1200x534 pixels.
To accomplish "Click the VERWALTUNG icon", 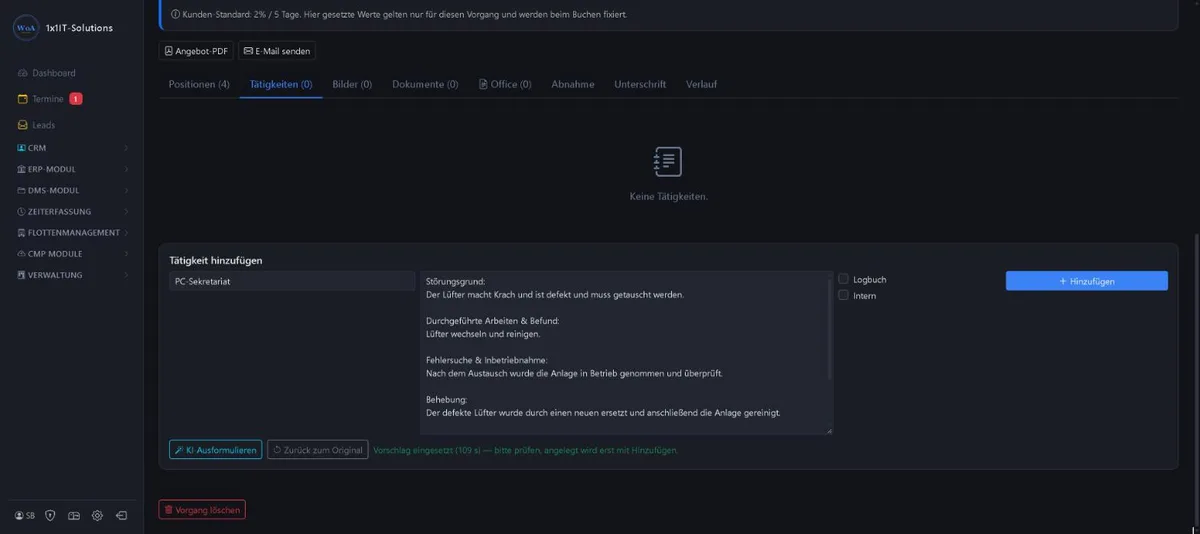I will point(21,275).
